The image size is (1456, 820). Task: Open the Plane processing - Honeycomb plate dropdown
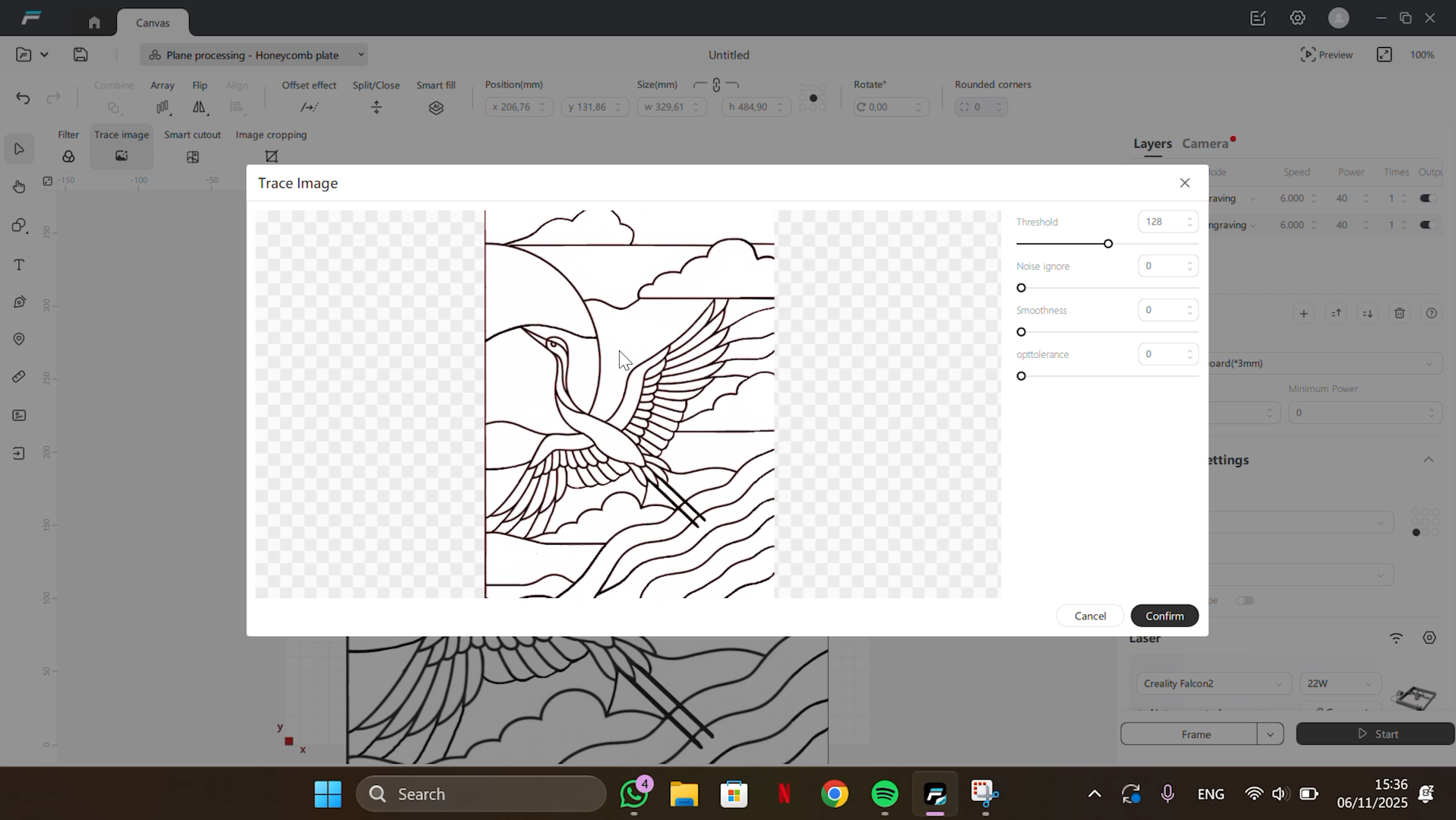click(x=254, y=55)
